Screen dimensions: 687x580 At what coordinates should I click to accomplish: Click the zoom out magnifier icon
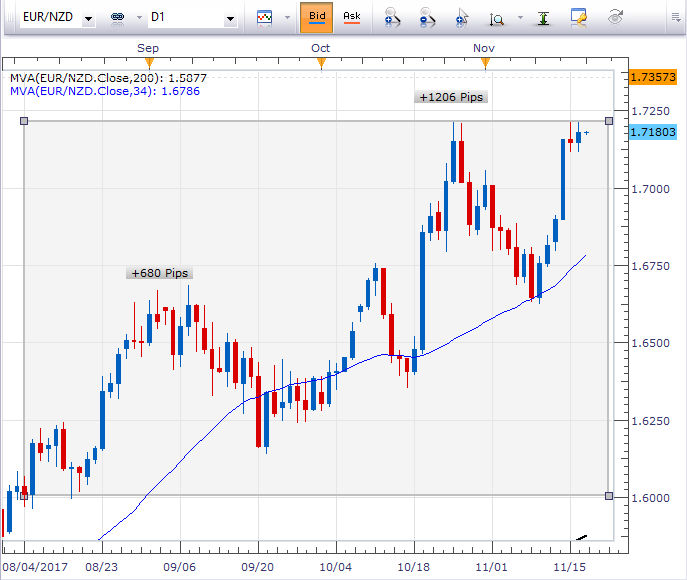[427, 18]
